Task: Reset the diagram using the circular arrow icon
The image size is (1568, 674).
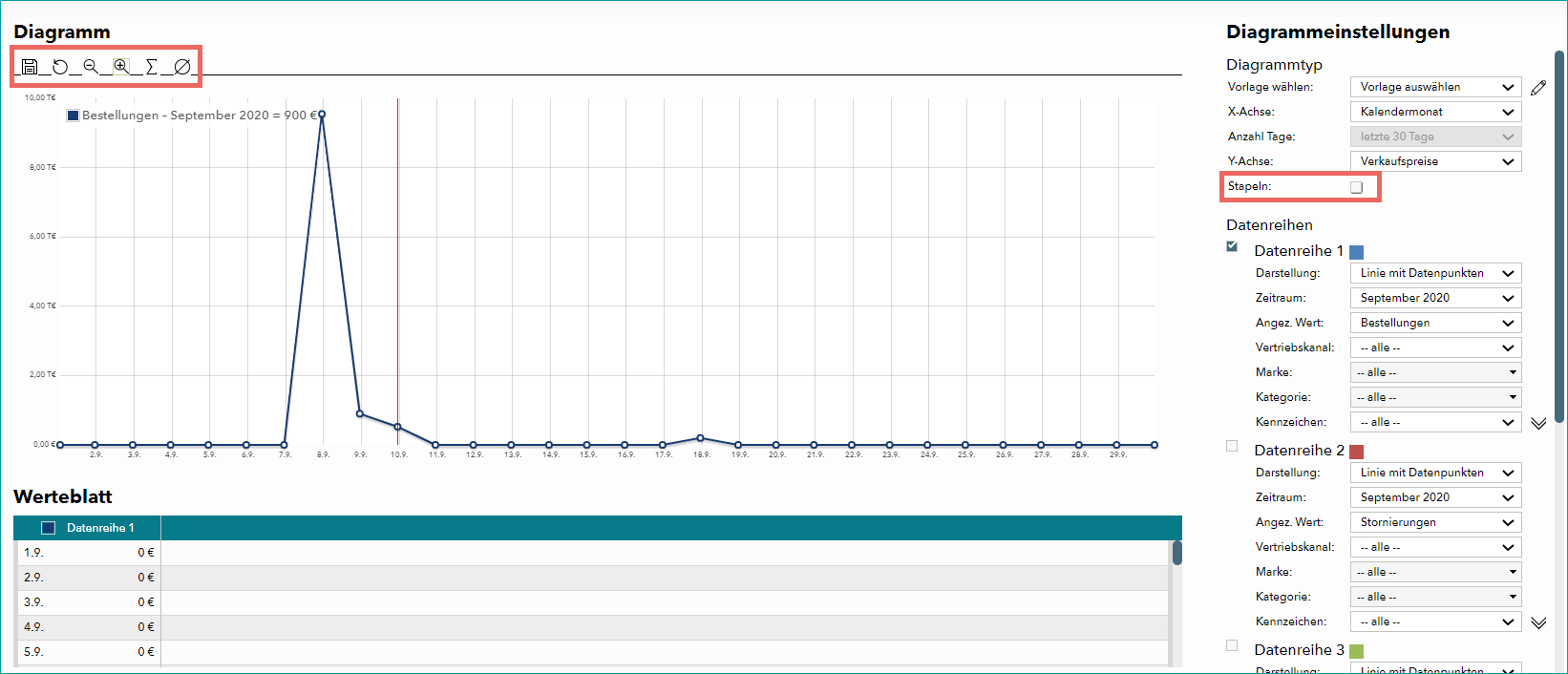Action: (60, 67)
